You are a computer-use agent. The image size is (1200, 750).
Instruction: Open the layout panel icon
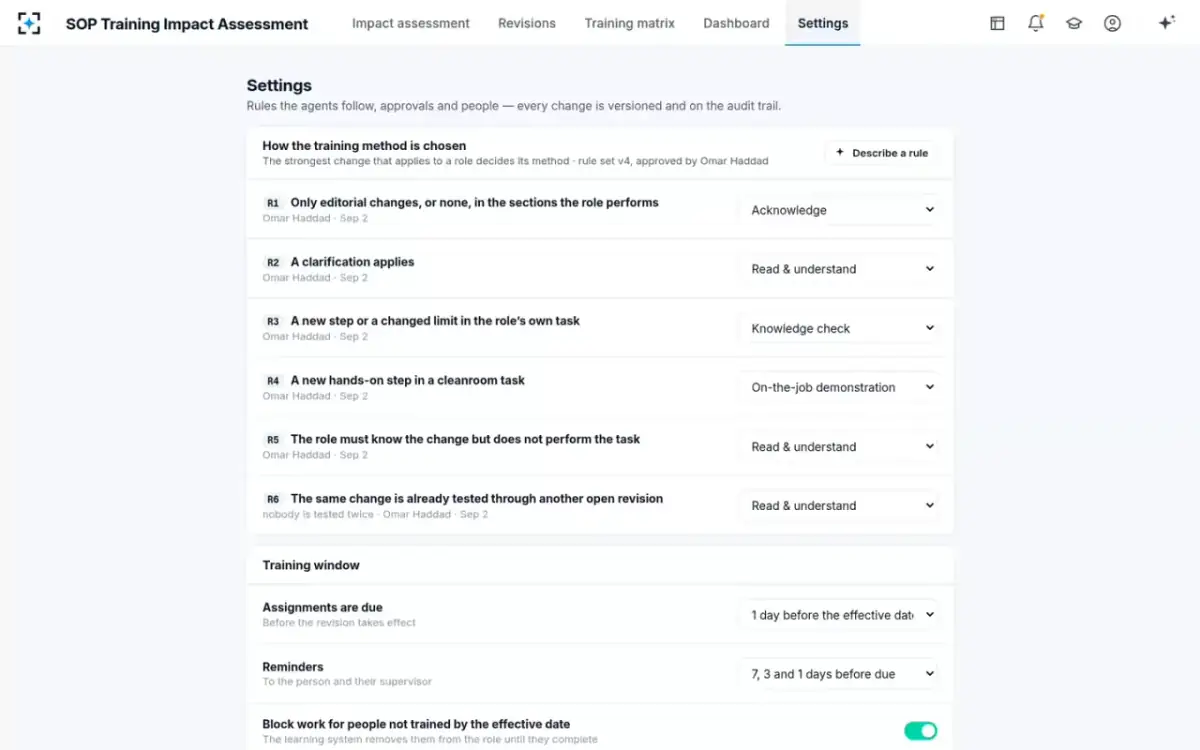pos(997,23)
